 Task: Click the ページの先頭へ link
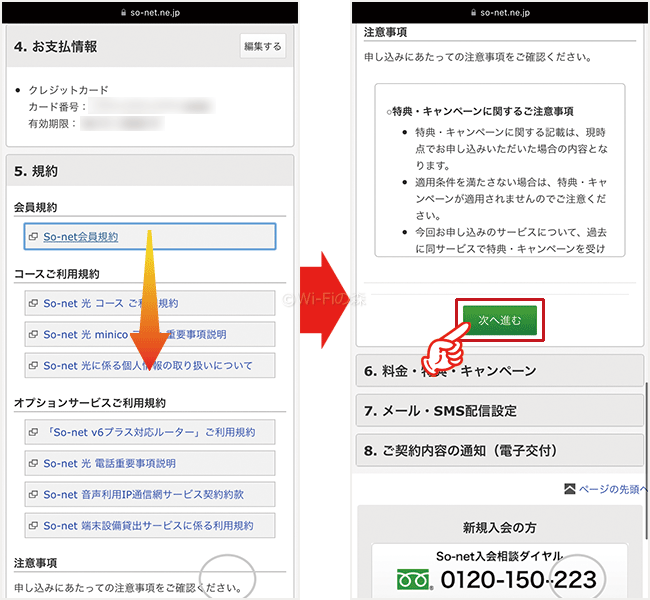click(x=613, y=489)
